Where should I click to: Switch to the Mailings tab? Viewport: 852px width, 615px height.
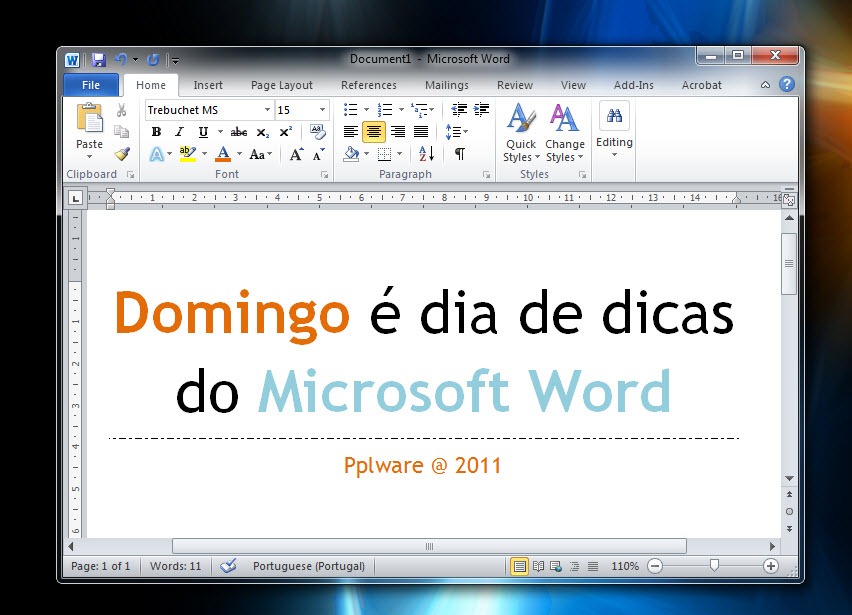447,85
